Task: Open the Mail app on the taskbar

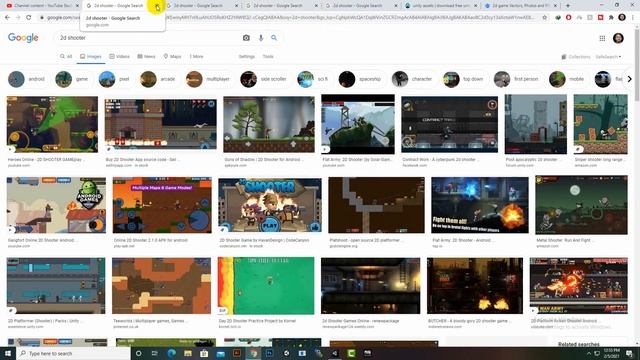Action: pyautogui.click(x=220, y=353)
